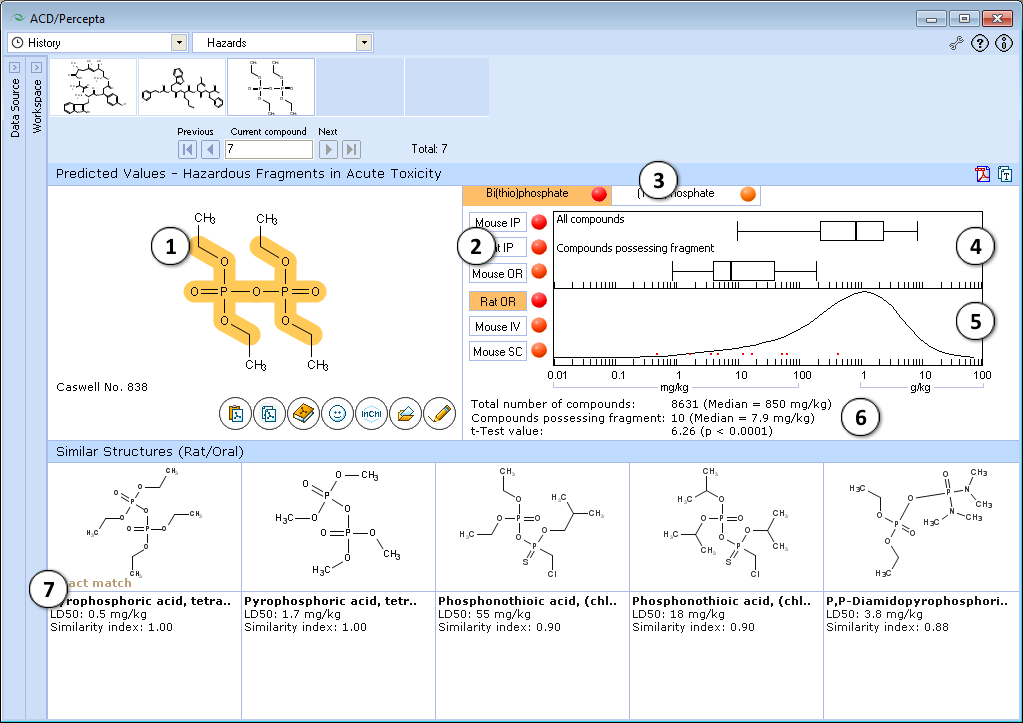Click the orange indicator beside Mouse SC
Image resolution: width=1023 pixels, height=723 pixels.
[539, 350]
